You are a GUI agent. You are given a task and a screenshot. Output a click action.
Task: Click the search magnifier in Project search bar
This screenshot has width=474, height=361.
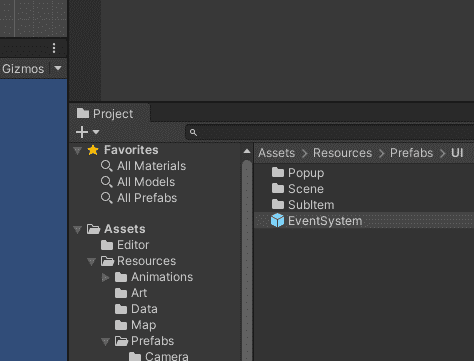coord(193,132)
